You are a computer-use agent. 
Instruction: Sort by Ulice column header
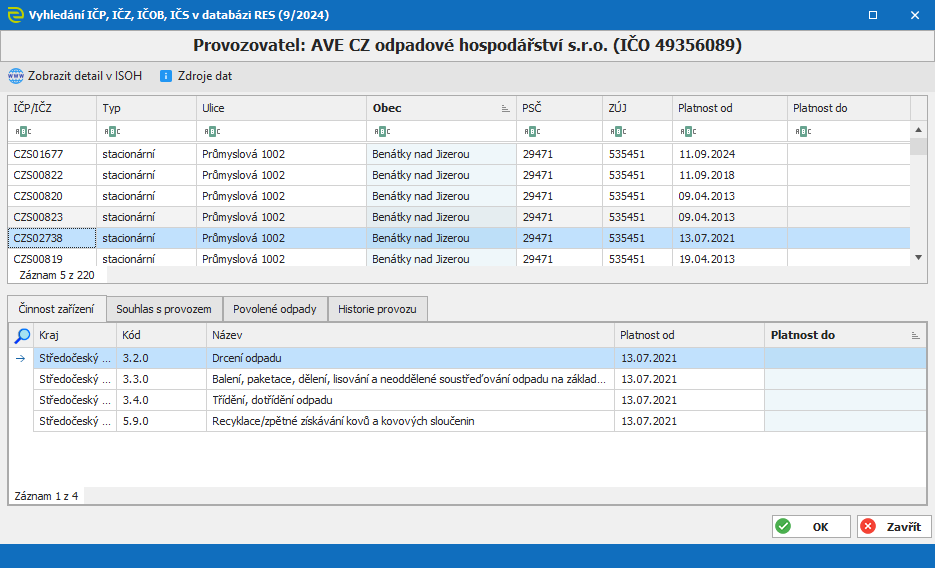281,108
